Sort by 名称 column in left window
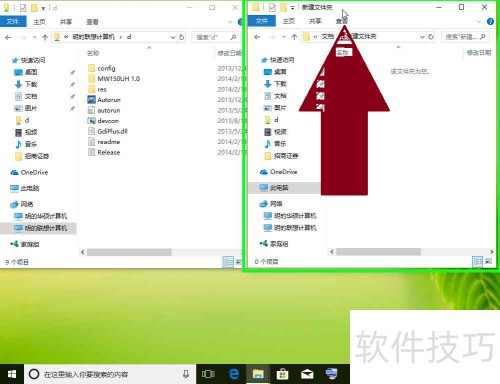The height and width of the screenshot is (384, 500). pyautogui.click(x=93, y=53)
